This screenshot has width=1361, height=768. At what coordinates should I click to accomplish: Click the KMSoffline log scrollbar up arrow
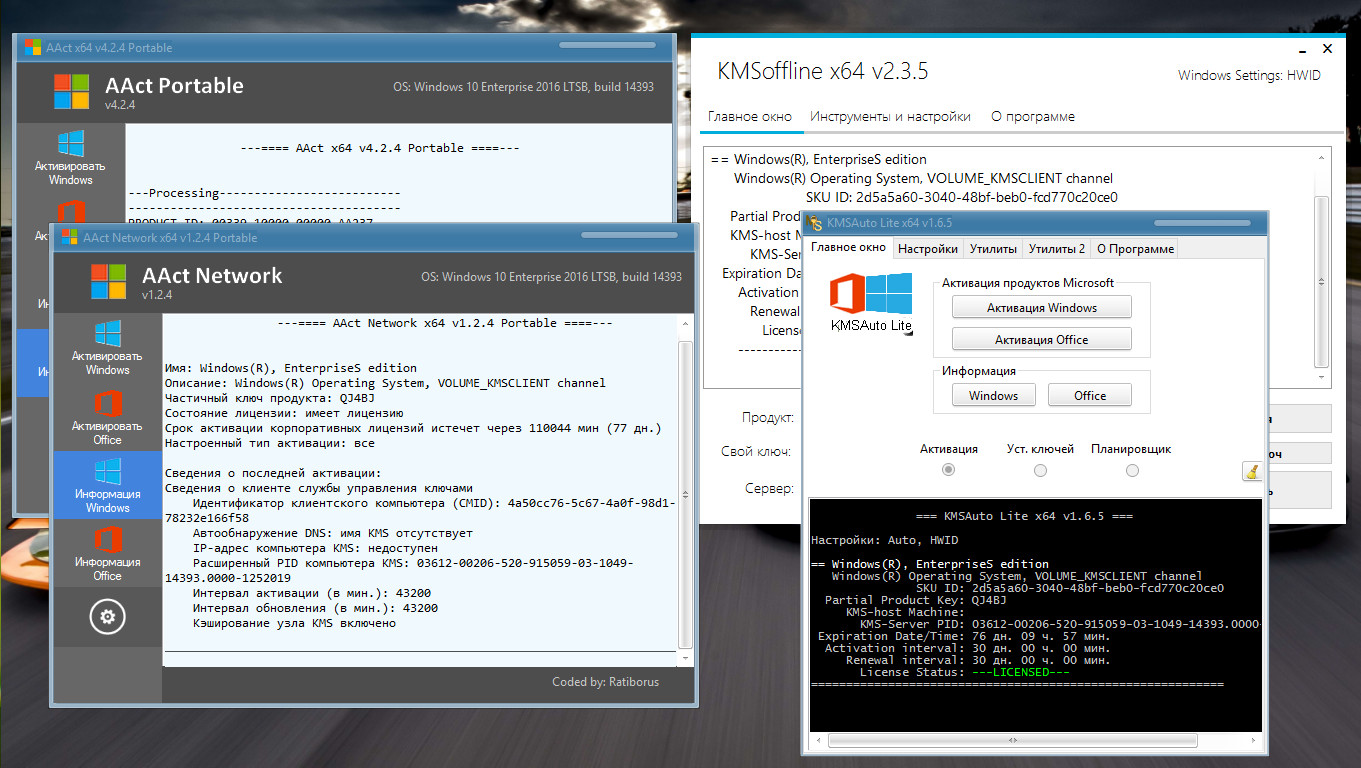[x=1322, y=156]
